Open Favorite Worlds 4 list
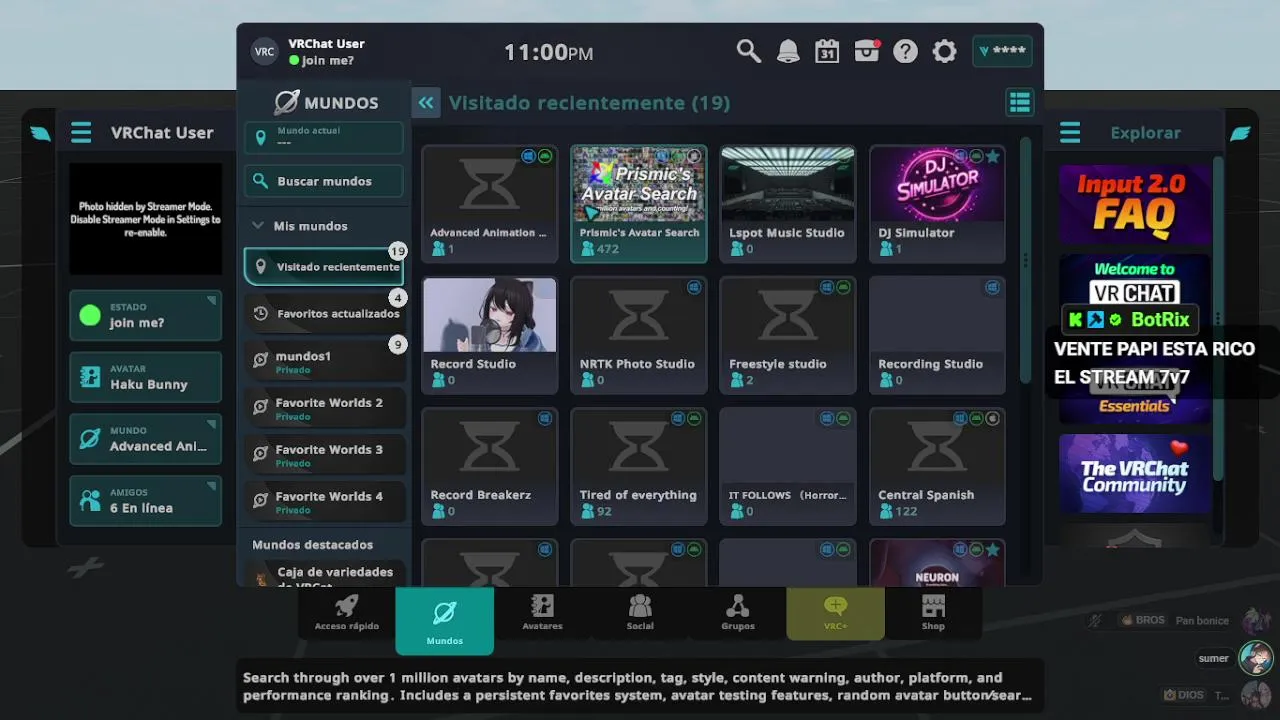 325,502
